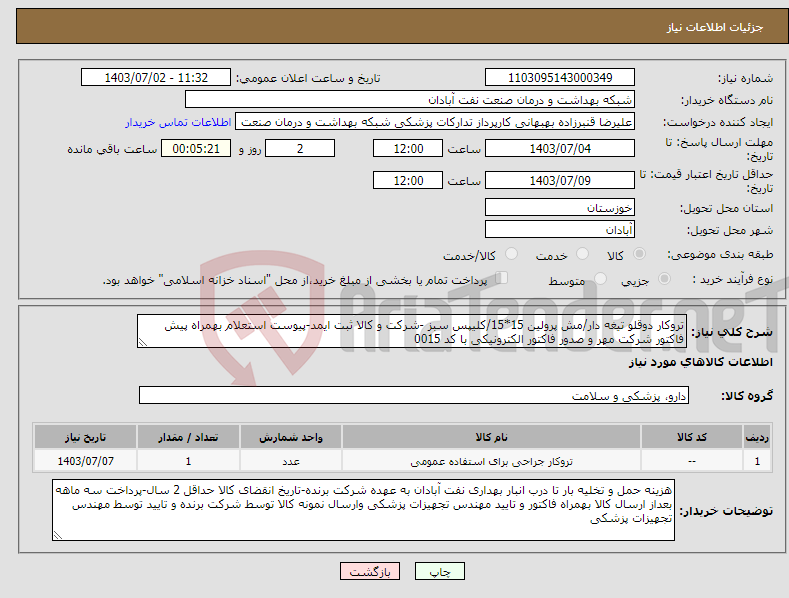Click the general description text area
The height and width of the screenshot is (598, 789).
(412, 331)
